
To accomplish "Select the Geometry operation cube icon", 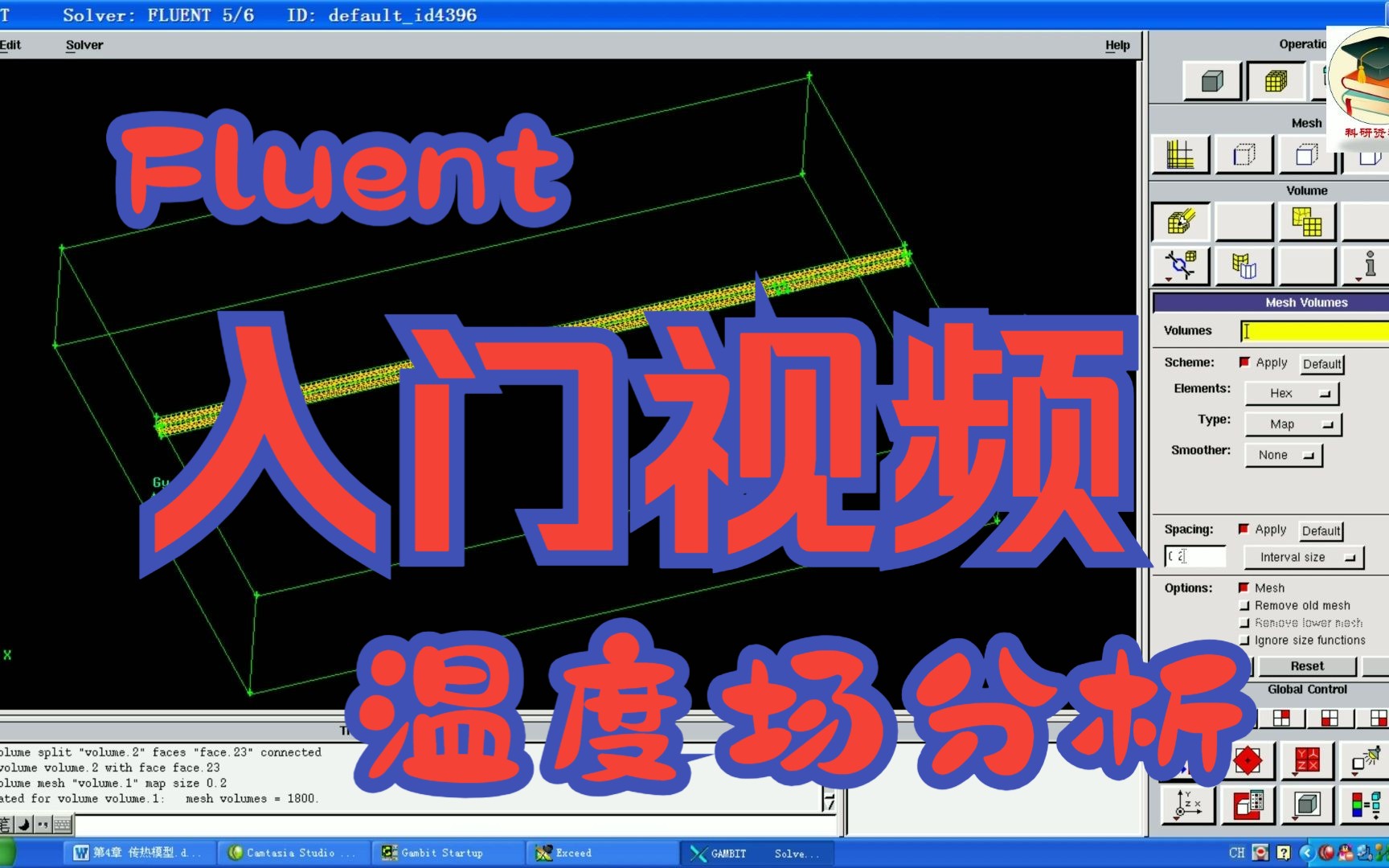I will click(x=1212, y=82).
